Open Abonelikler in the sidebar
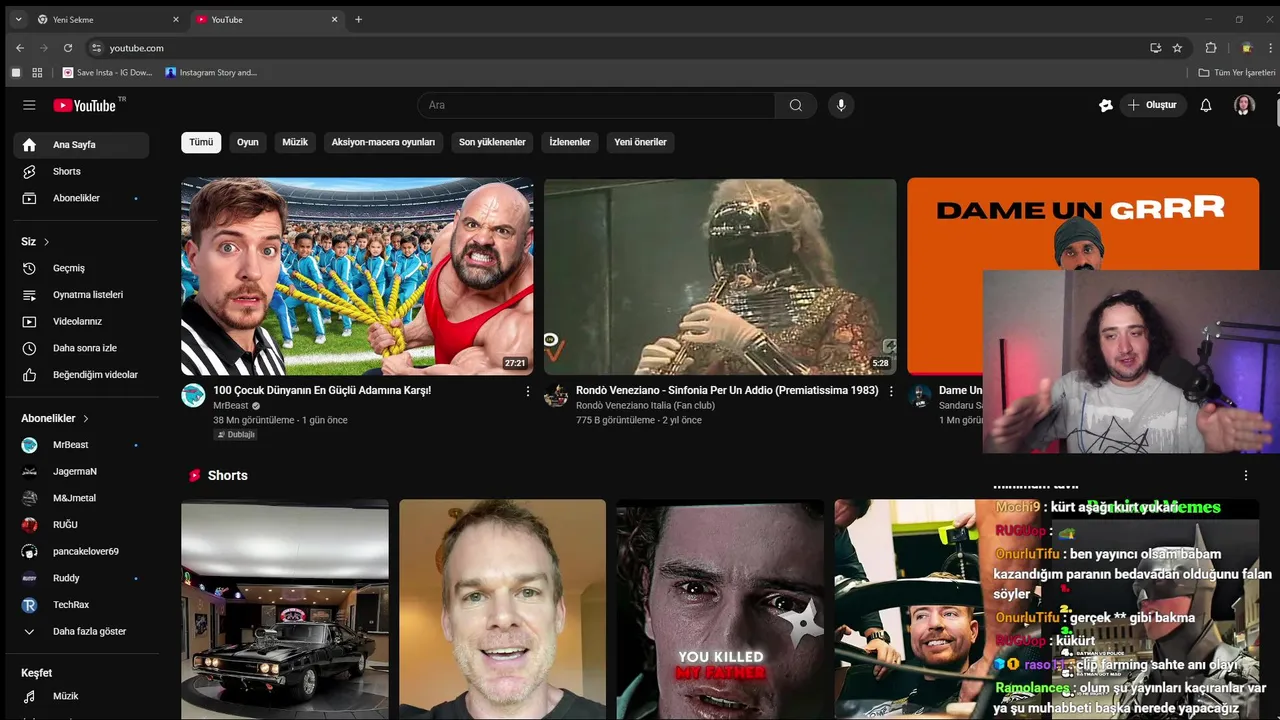This screenshot has width=1280, height=720. tap(81, 198)
